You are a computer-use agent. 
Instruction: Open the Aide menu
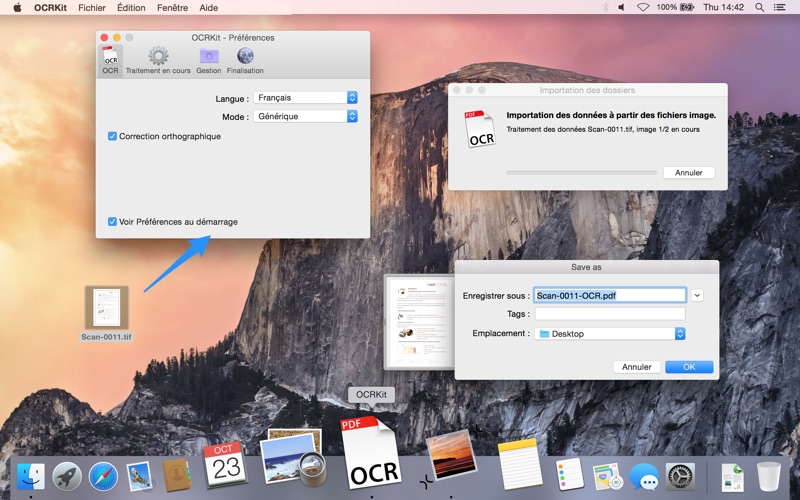(x=209, y=8)
